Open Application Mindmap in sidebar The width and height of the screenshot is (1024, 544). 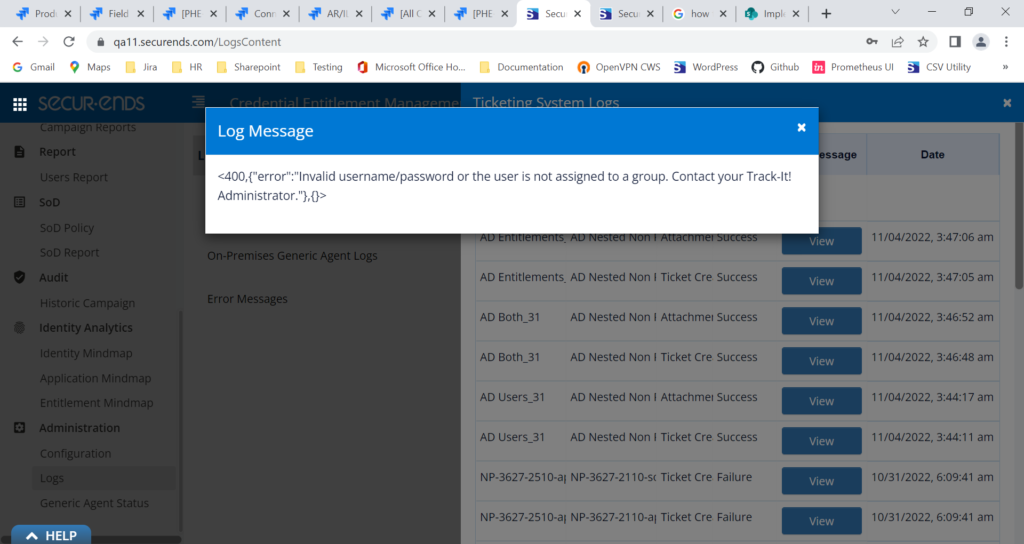click(x=95, y=377)
